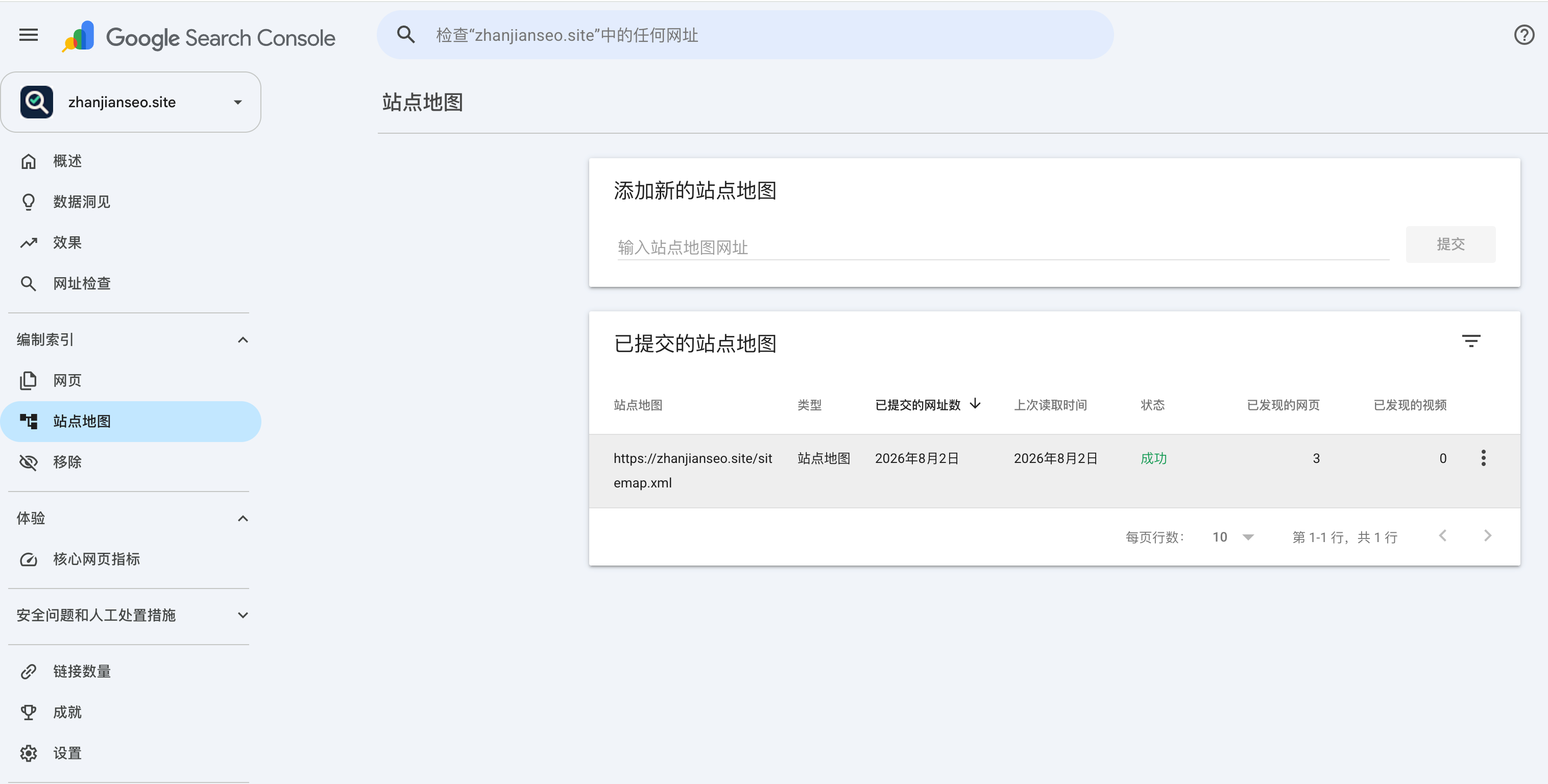Screen dimensions: 1548x784
Task: Open the 网址检查 menu item
Action: 131,284
